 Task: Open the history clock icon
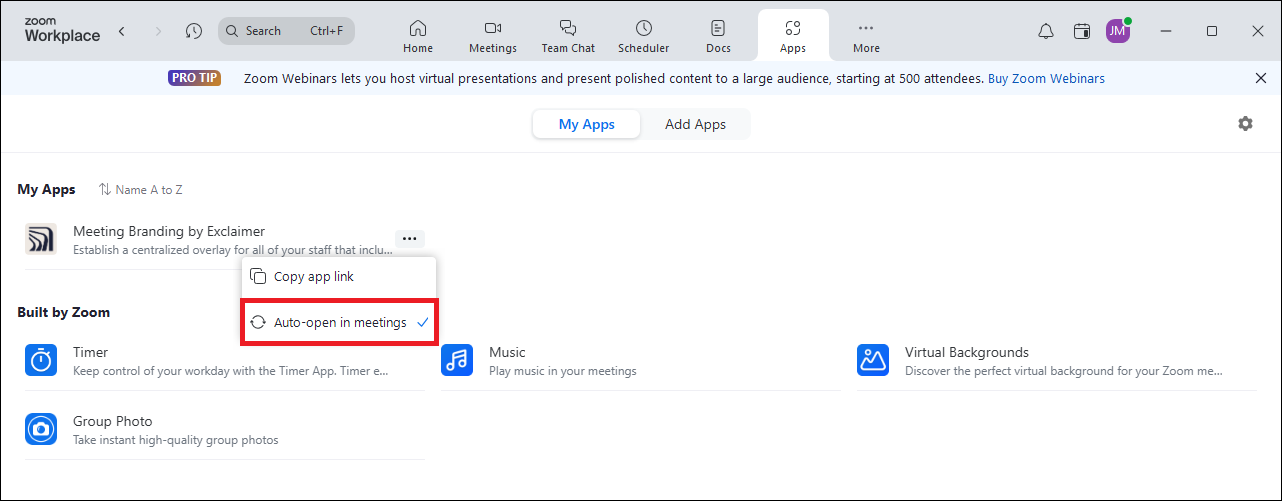click(x=194, y=31)
